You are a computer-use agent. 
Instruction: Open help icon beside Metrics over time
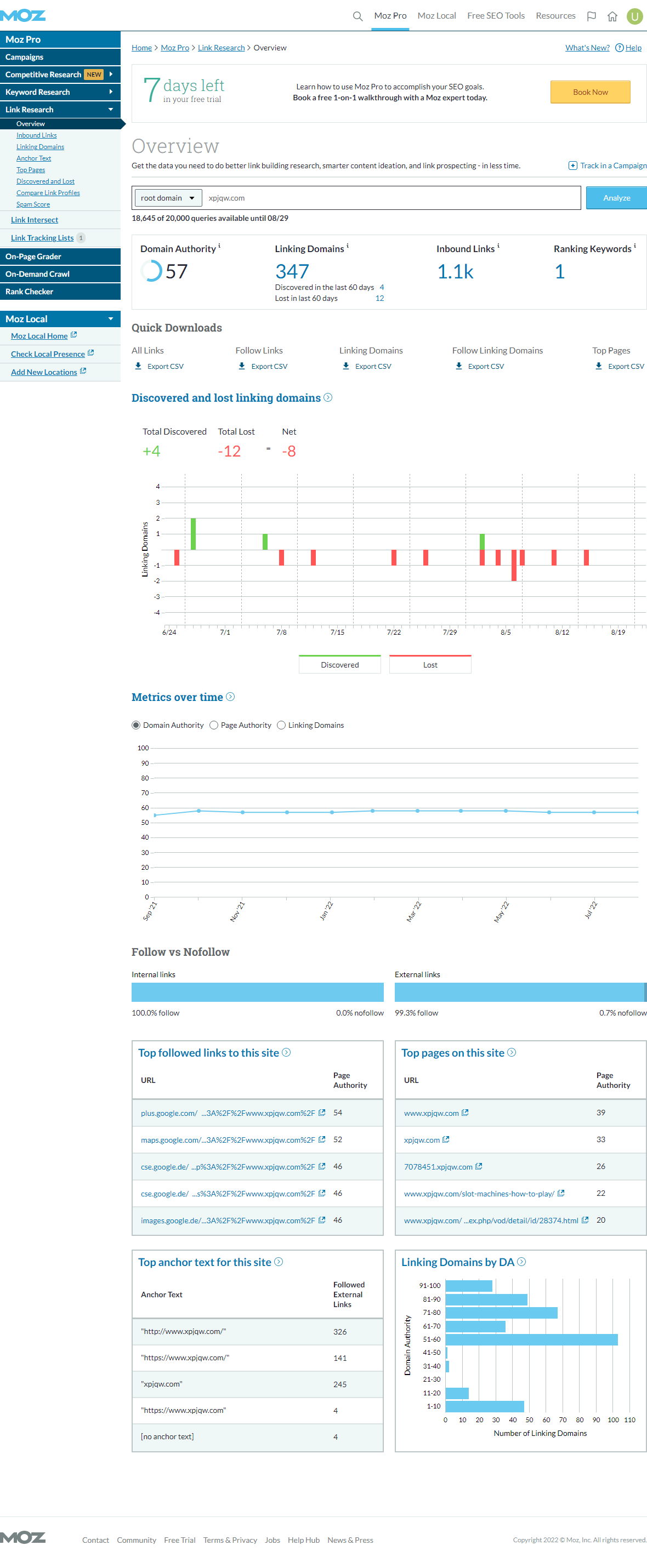(230, 697)
